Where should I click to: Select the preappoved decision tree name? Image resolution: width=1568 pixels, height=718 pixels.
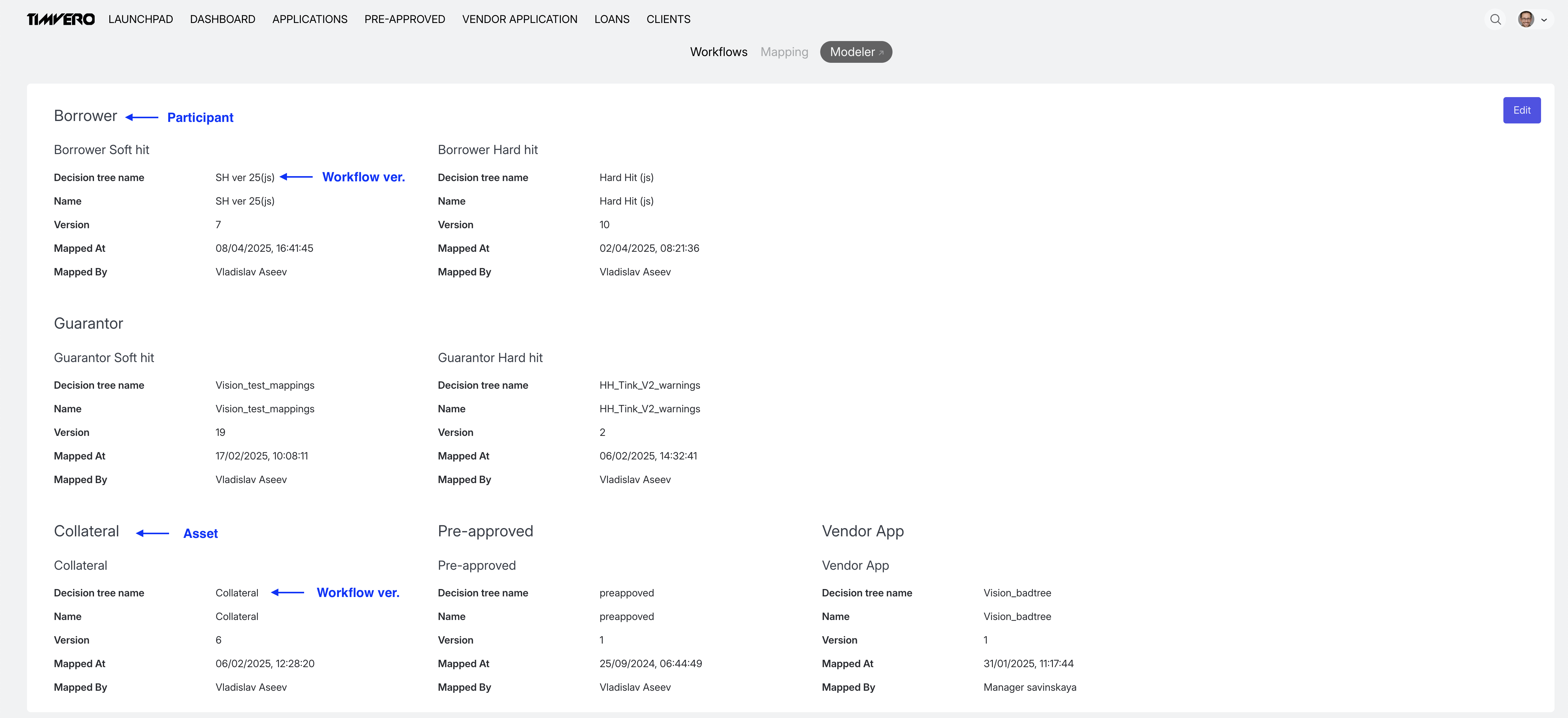pos(626,592)
